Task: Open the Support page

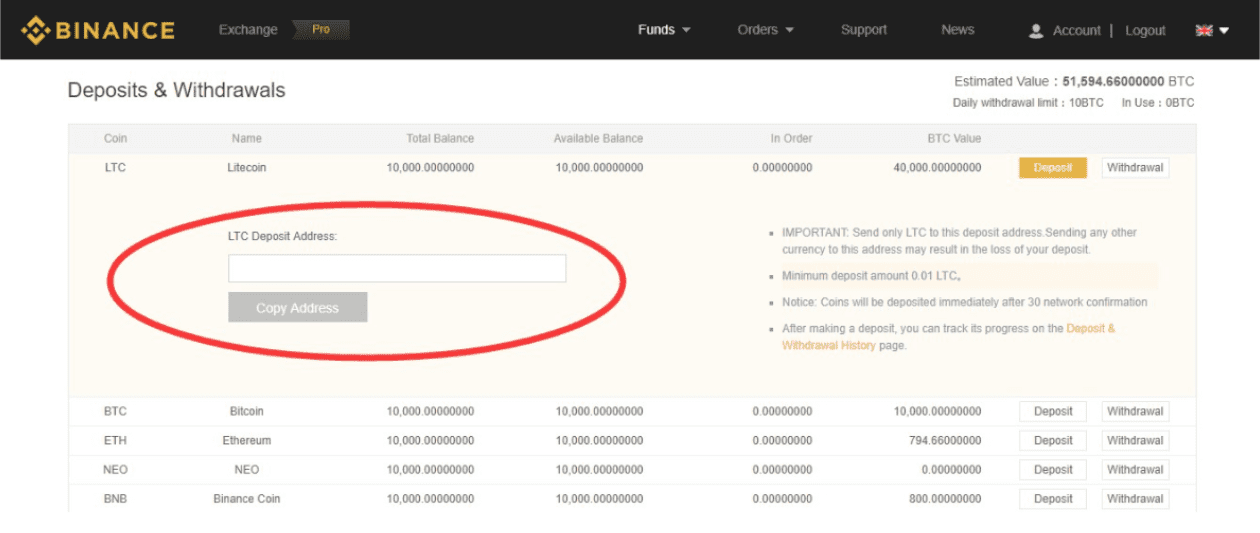Action: coord(863,30)
